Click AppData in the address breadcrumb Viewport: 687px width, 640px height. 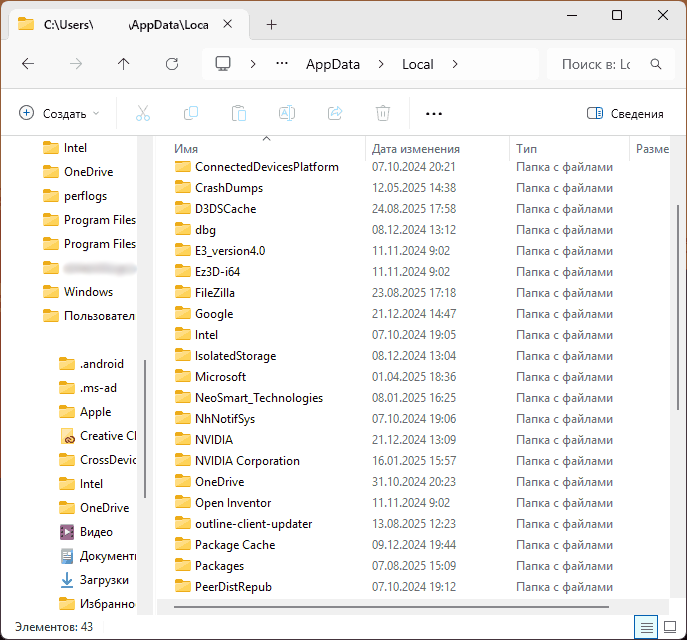pyautogui.click(x=333, y=64)
